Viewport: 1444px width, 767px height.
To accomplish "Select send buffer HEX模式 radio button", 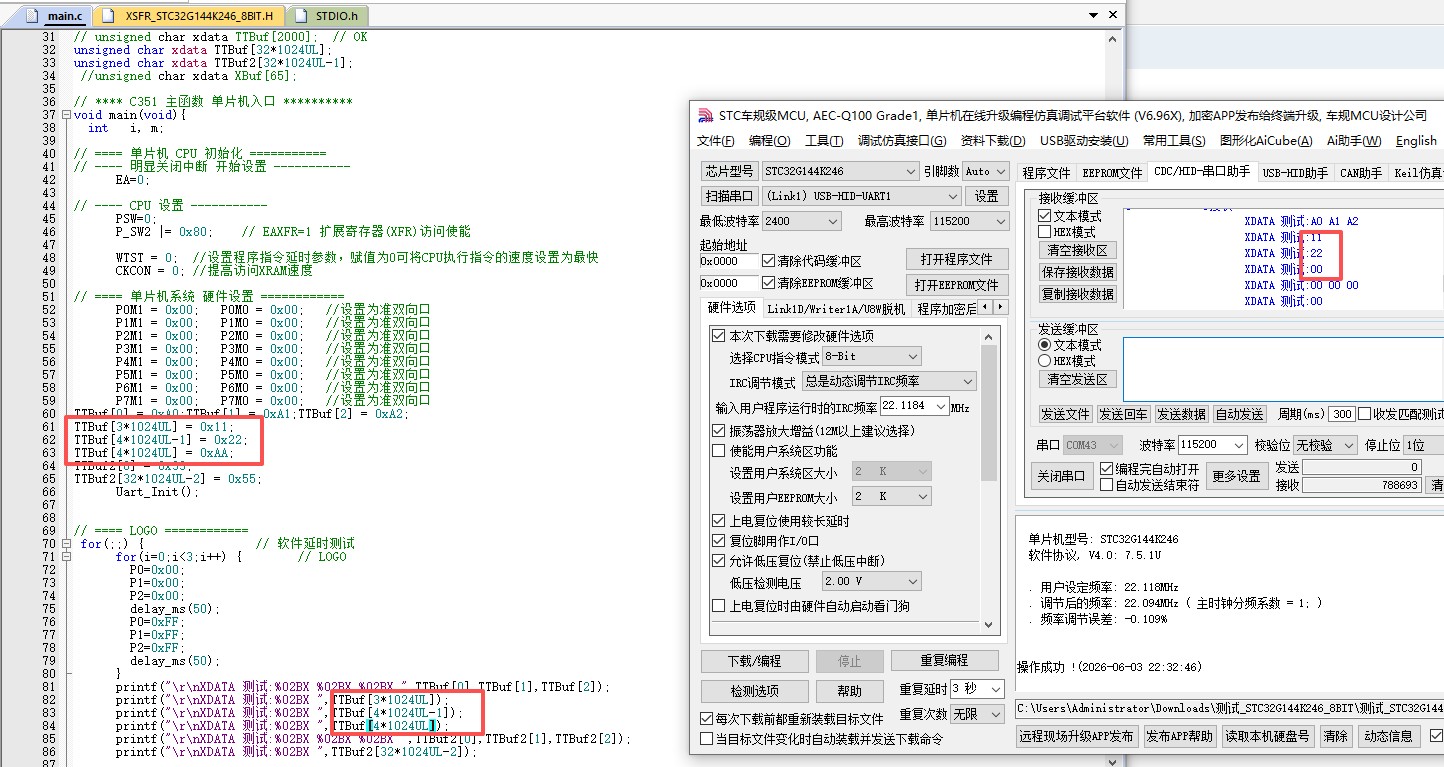I will coord(1044,361).
